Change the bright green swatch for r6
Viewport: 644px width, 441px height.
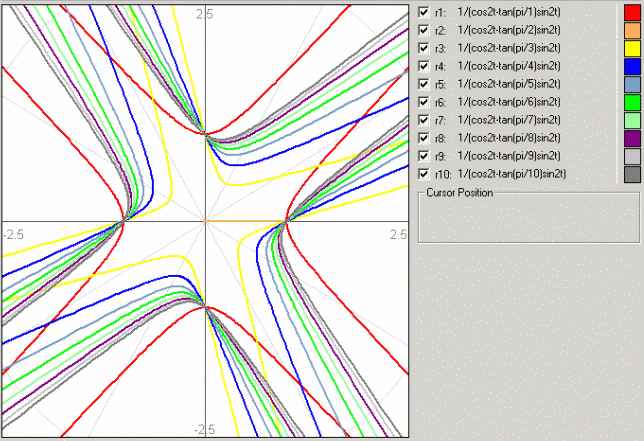click(x=632, y=102)
